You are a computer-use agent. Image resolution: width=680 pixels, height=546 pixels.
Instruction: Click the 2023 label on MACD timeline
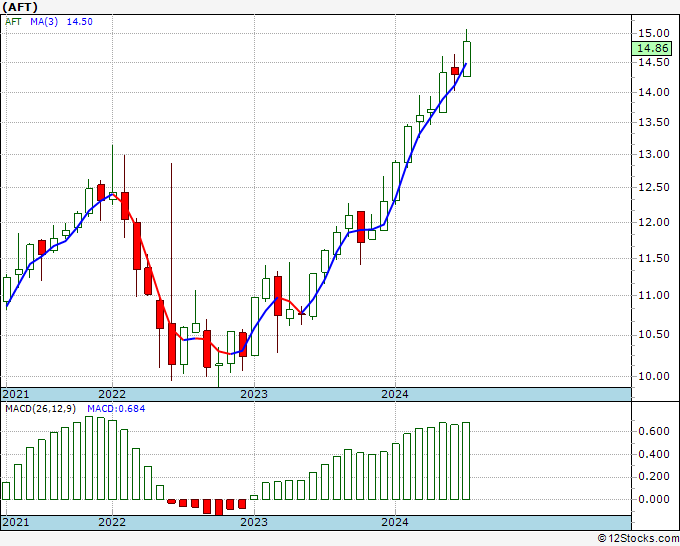click(x=254, y=522)
